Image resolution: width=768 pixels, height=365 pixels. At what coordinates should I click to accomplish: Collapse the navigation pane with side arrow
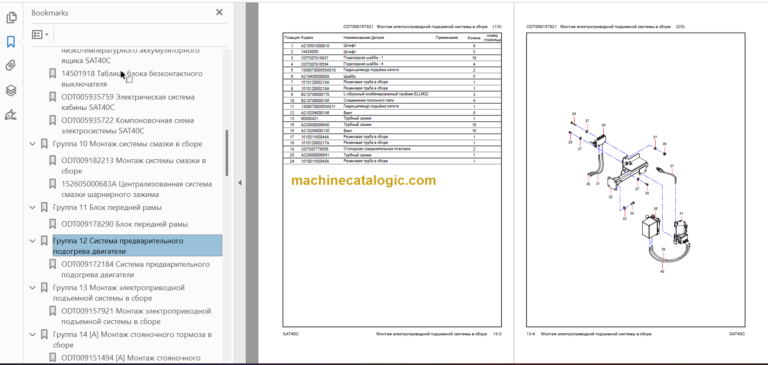(x=240, y=183)
